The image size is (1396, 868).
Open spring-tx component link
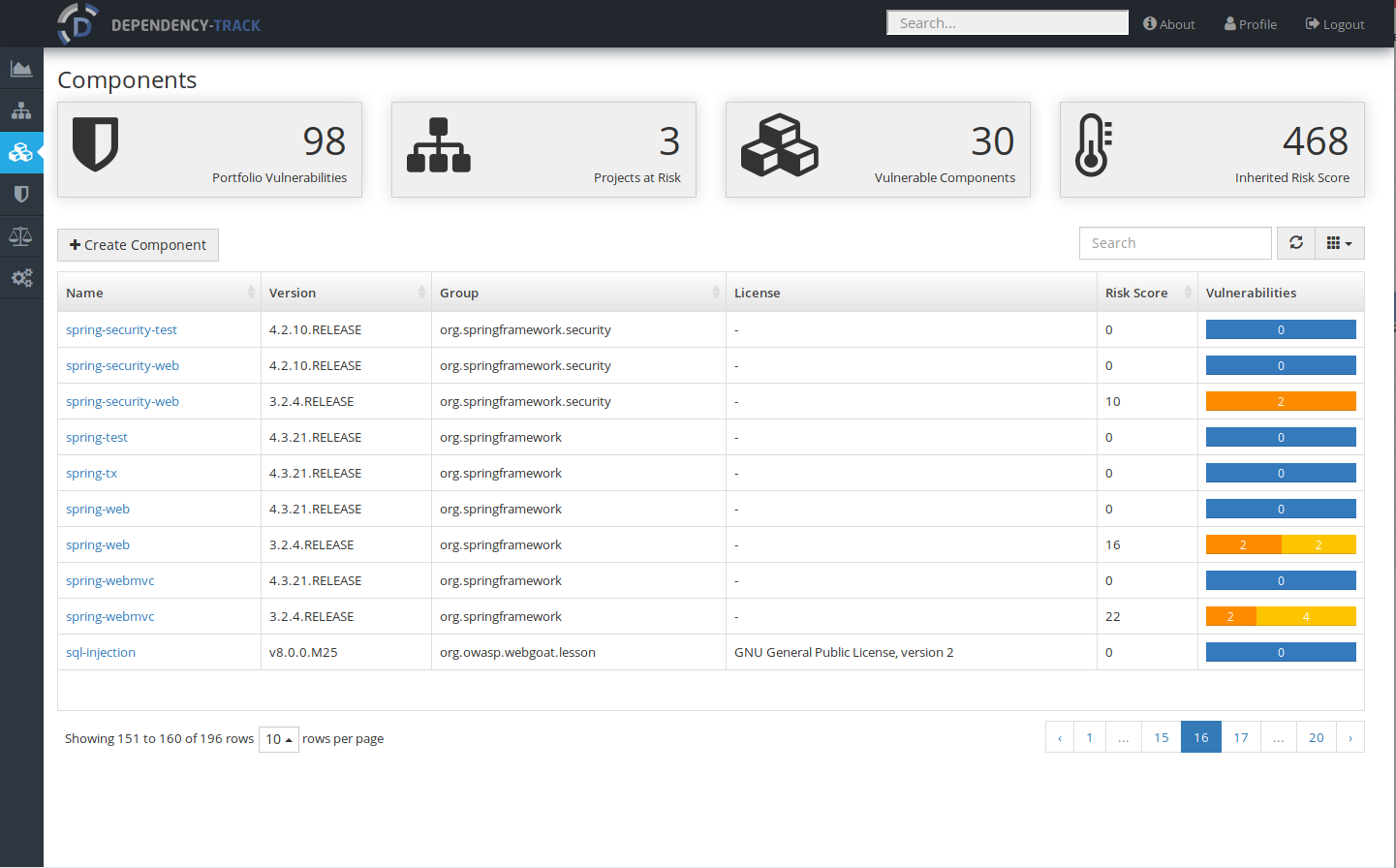click(91, 474)
